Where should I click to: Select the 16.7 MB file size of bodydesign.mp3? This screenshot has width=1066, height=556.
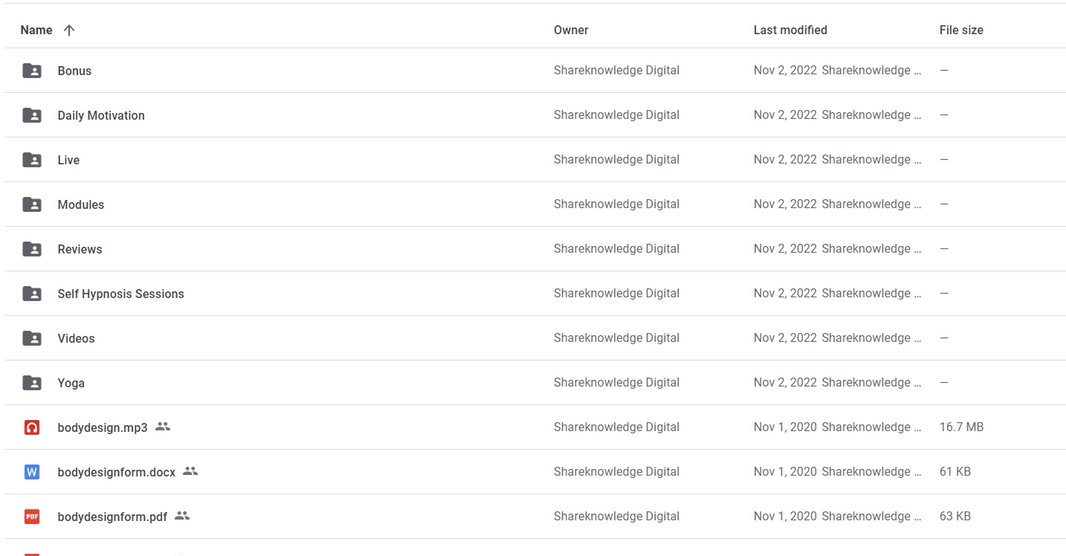[961, 427]
